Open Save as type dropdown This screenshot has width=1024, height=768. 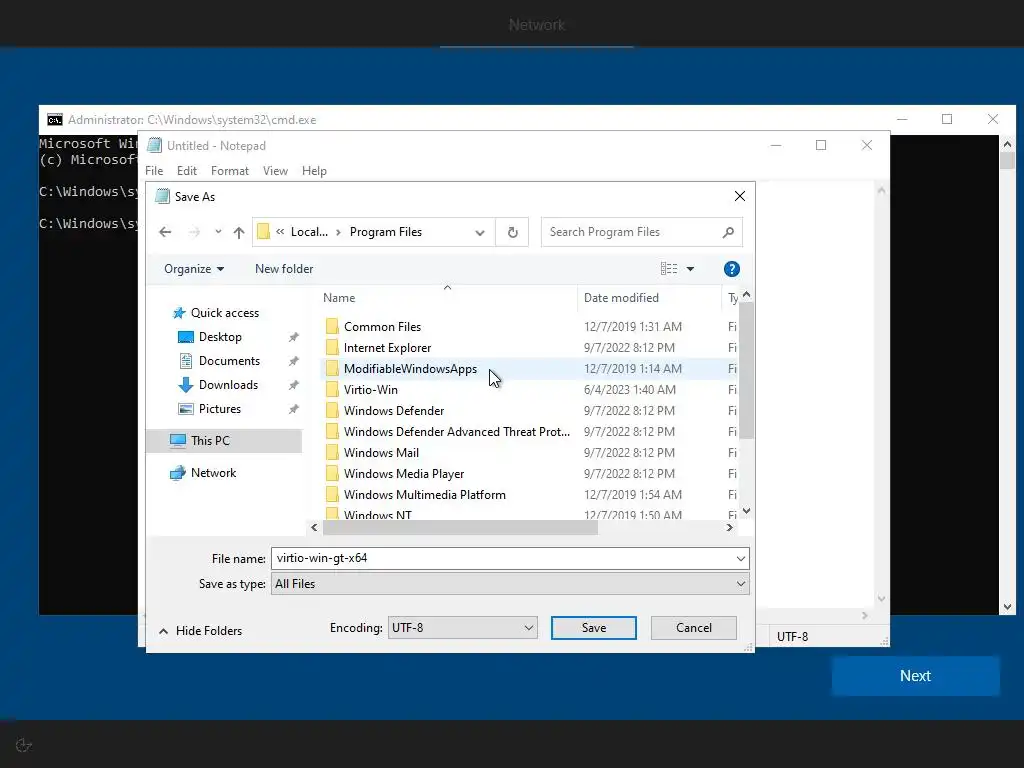click(741, 584)
